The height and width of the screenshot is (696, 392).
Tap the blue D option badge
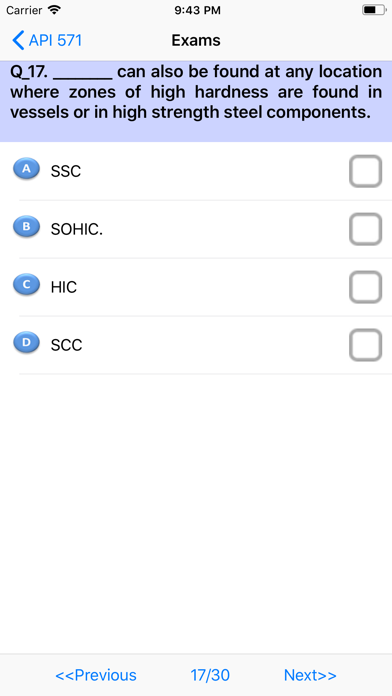[26, 343]
